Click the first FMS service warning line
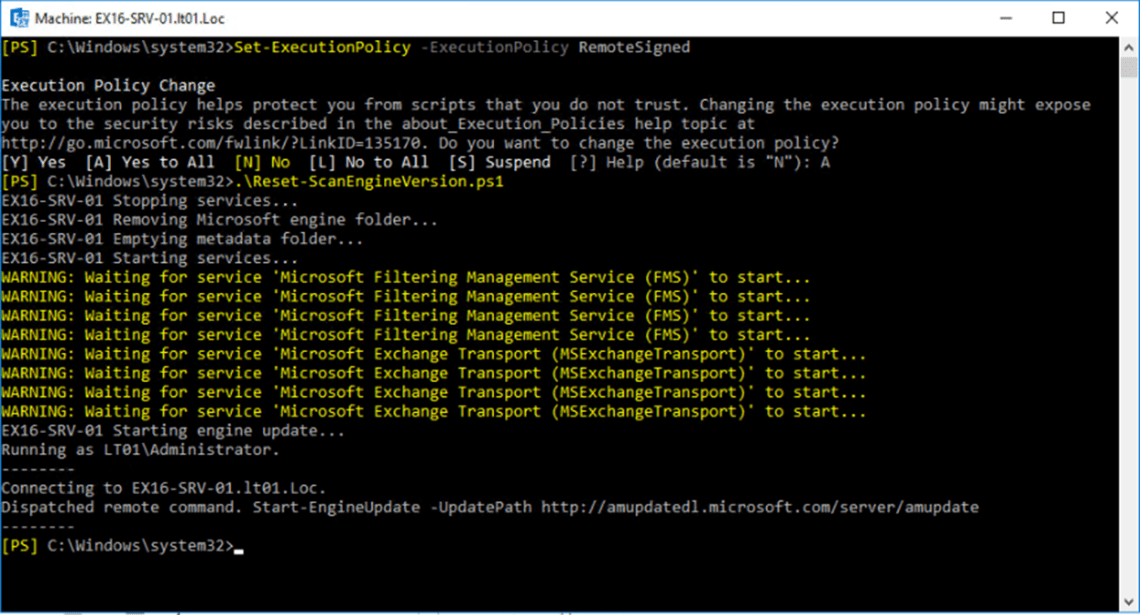1140x615 pixels. [x=405, y=278]
